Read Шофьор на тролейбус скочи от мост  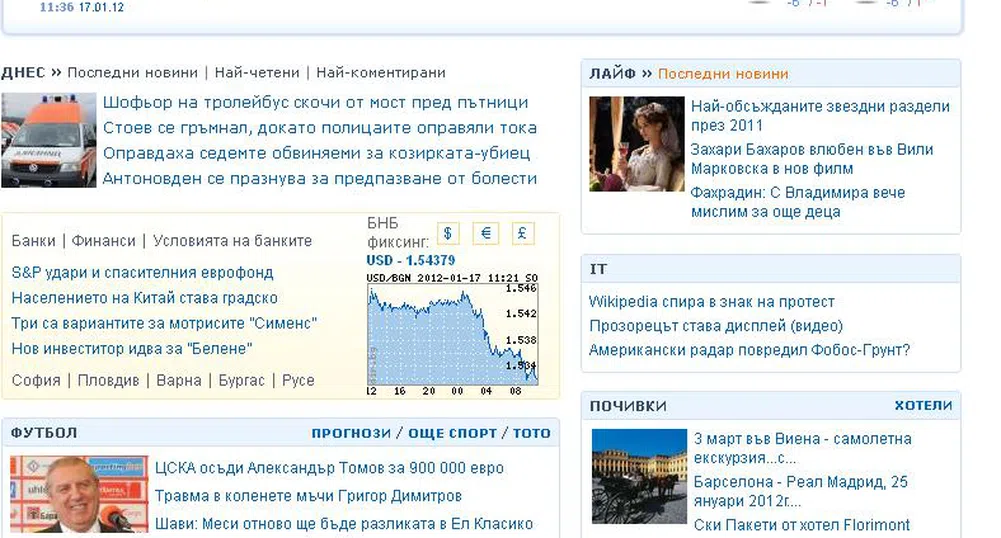click(x=315, y=103)
